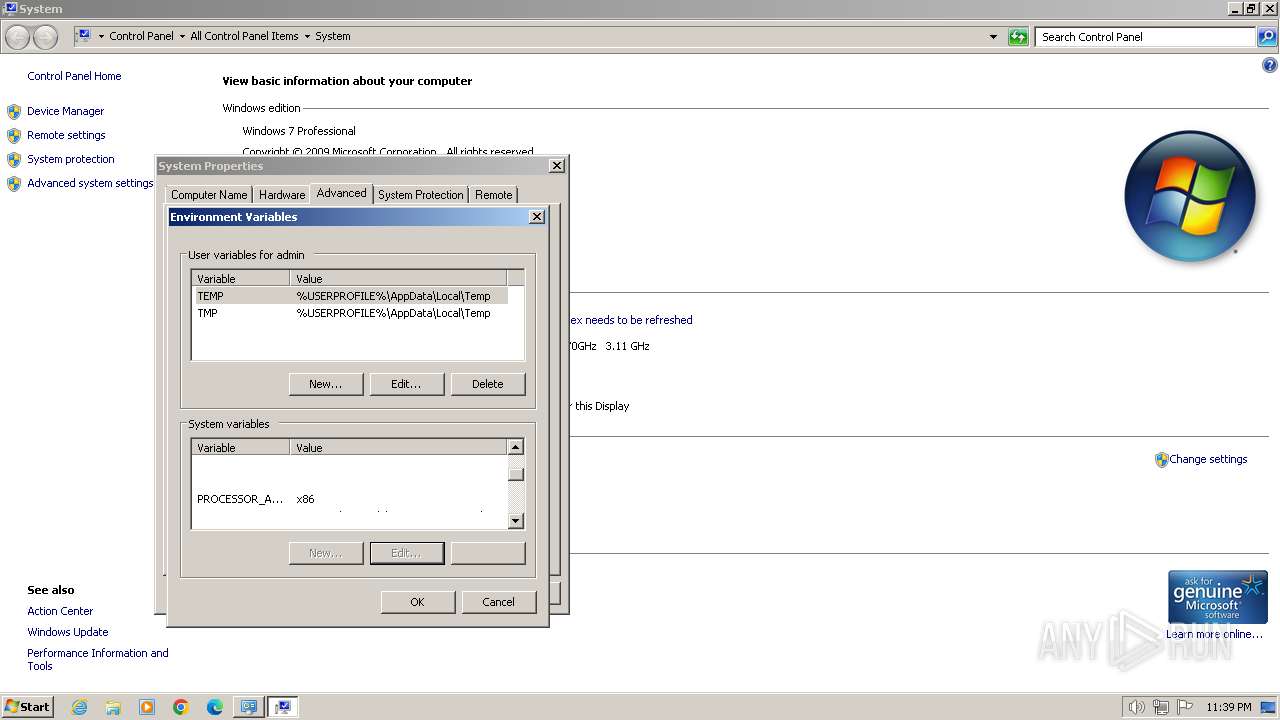Open the Windows Update link
1280x720 pixels.
click(68, 632)
